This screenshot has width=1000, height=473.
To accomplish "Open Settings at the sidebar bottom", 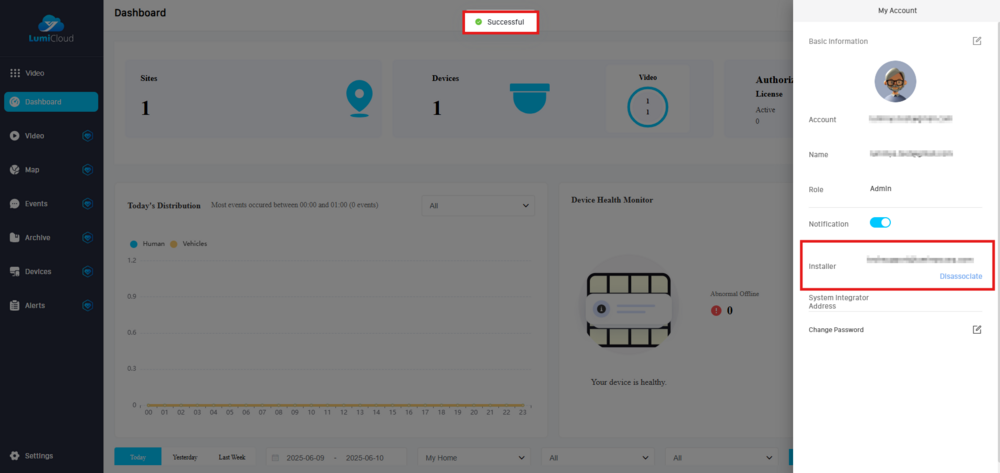I will (x=39, y=456).
